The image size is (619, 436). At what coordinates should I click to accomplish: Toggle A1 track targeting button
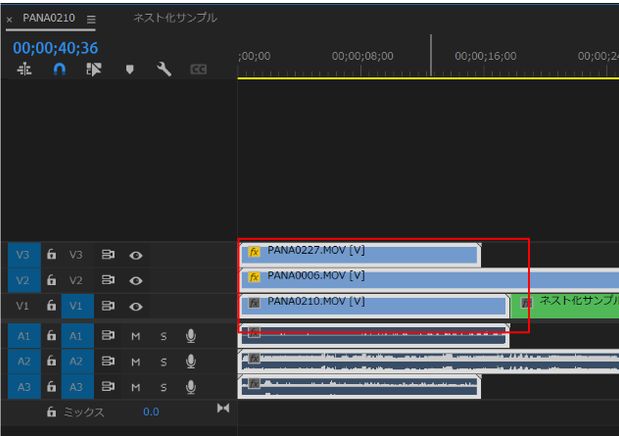(x=77, y=336)
